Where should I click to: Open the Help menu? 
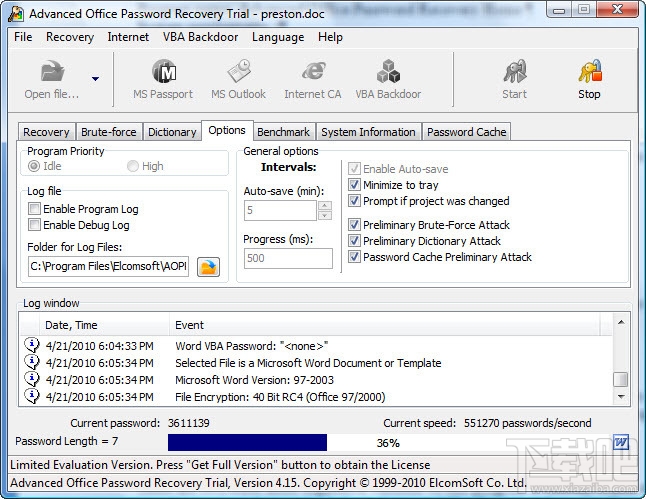point(330,37)
